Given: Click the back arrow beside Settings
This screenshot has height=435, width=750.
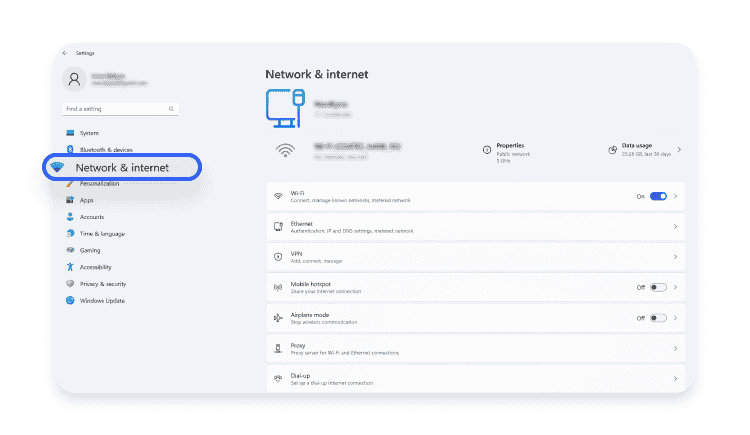Looking at the screenshot, I should pyautogui.click(x=65, y=53).
